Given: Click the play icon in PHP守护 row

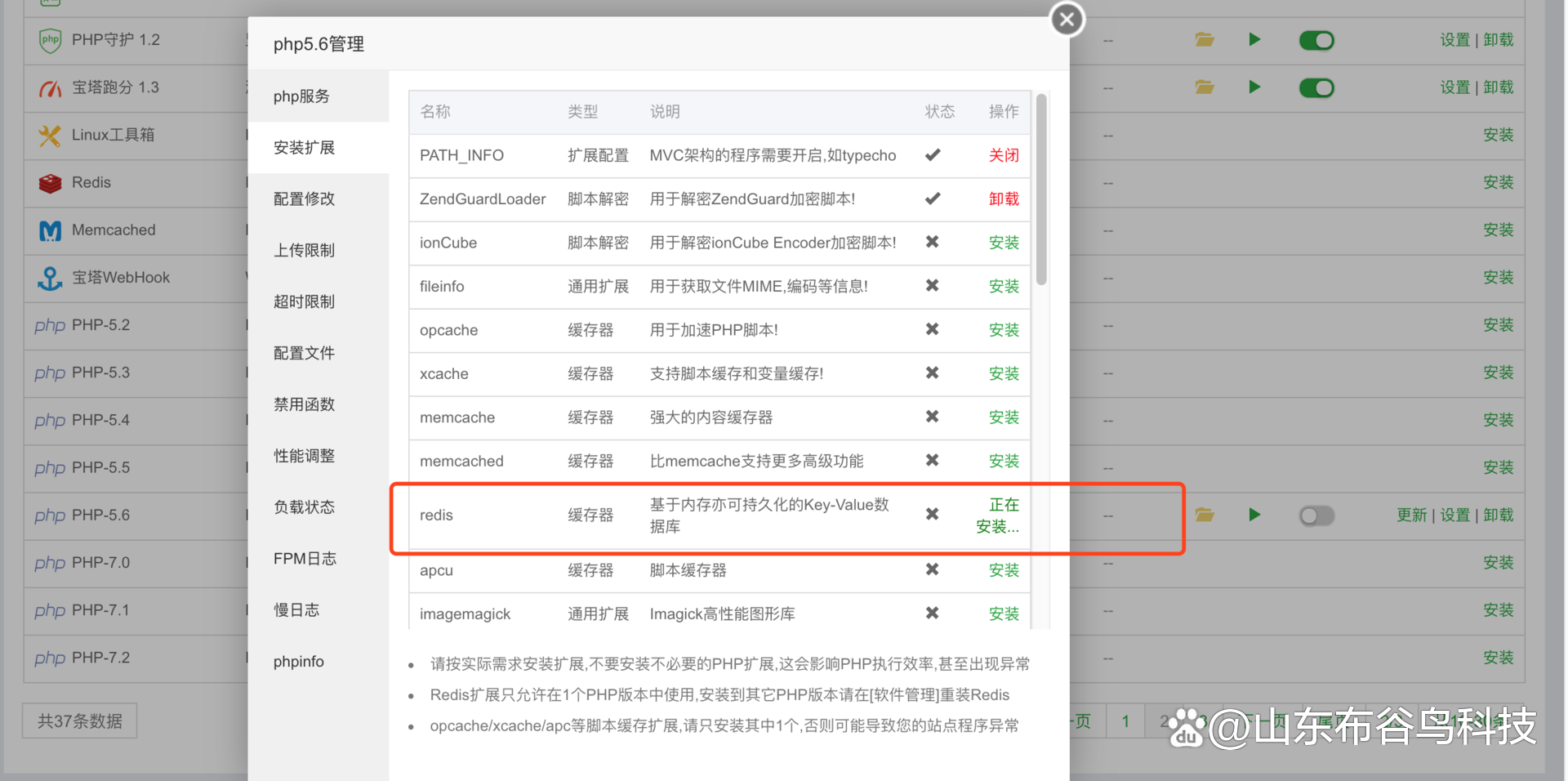Looking at the screenshot, I should pos(1254,39).
